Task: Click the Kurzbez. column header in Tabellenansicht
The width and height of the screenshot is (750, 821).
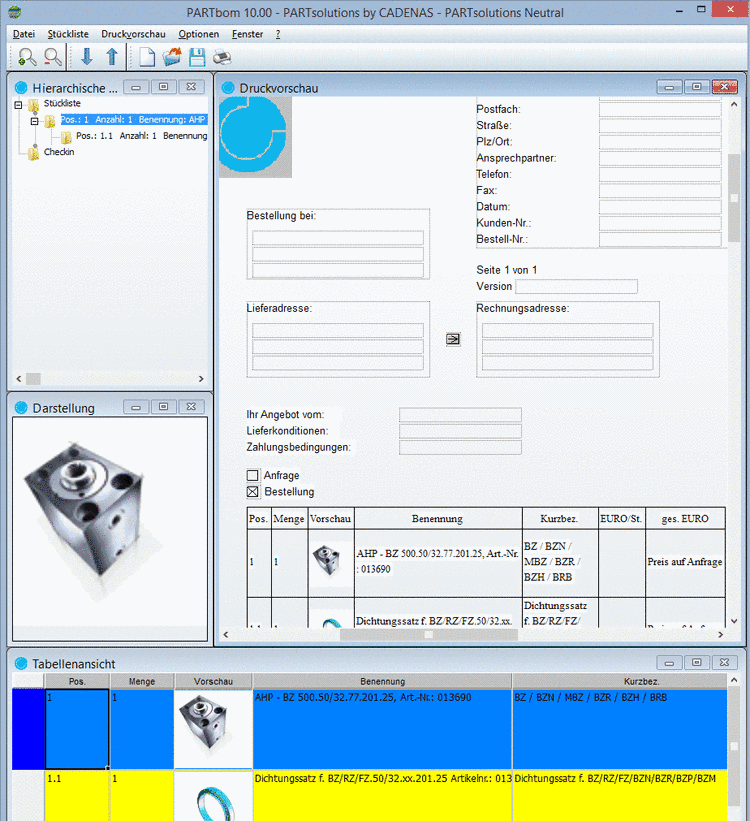Action: (x=620, y=681)
